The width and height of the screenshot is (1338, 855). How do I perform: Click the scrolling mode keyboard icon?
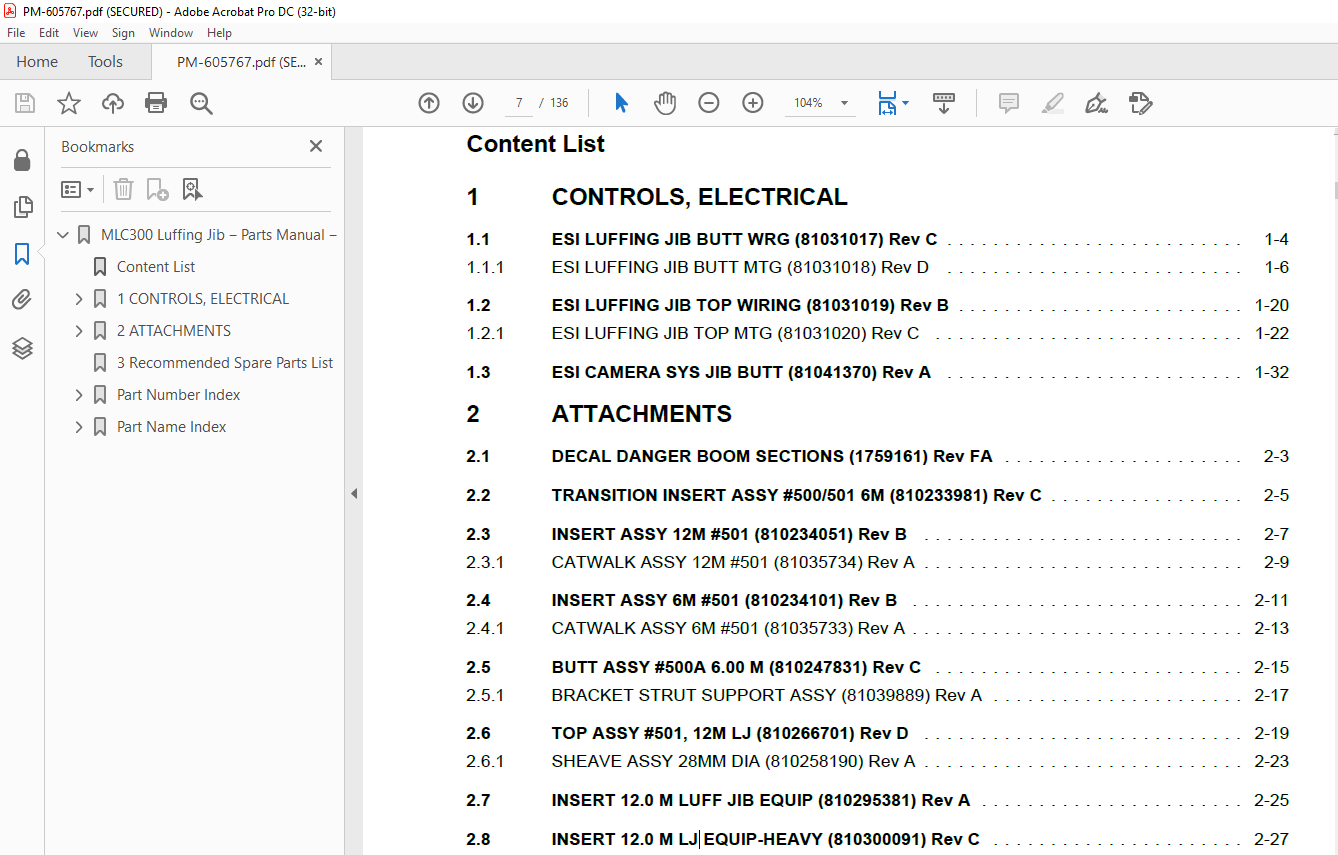coord(944,103)
